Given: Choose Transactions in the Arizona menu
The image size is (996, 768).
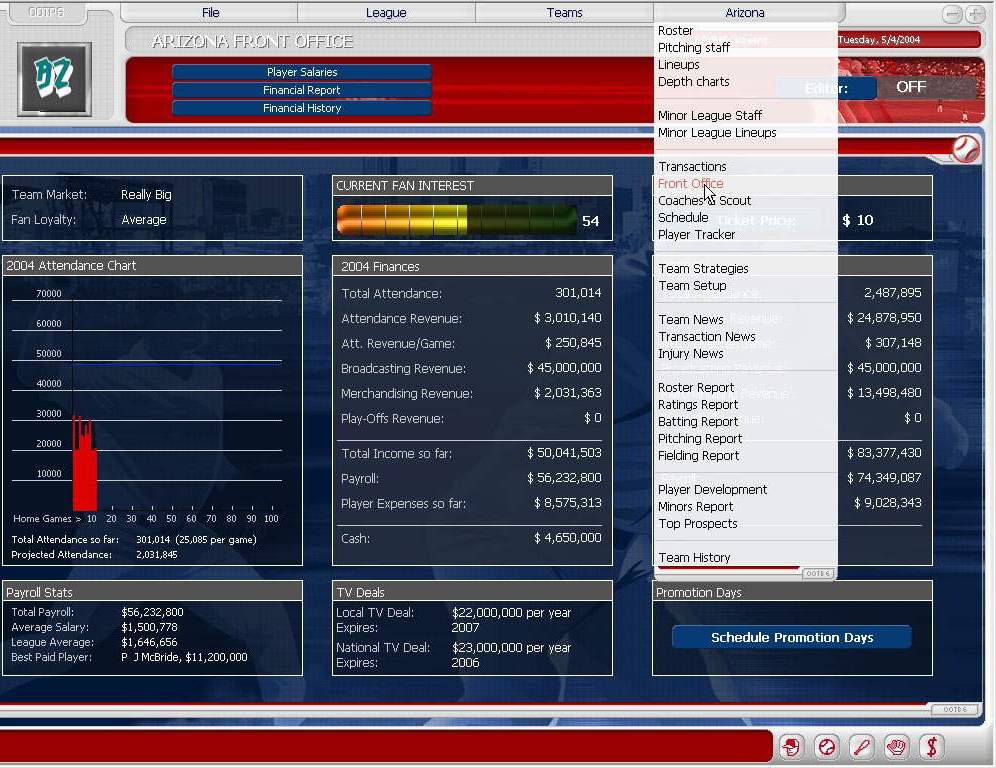Looking at the screenshot, I should click(x=692, y=167).
